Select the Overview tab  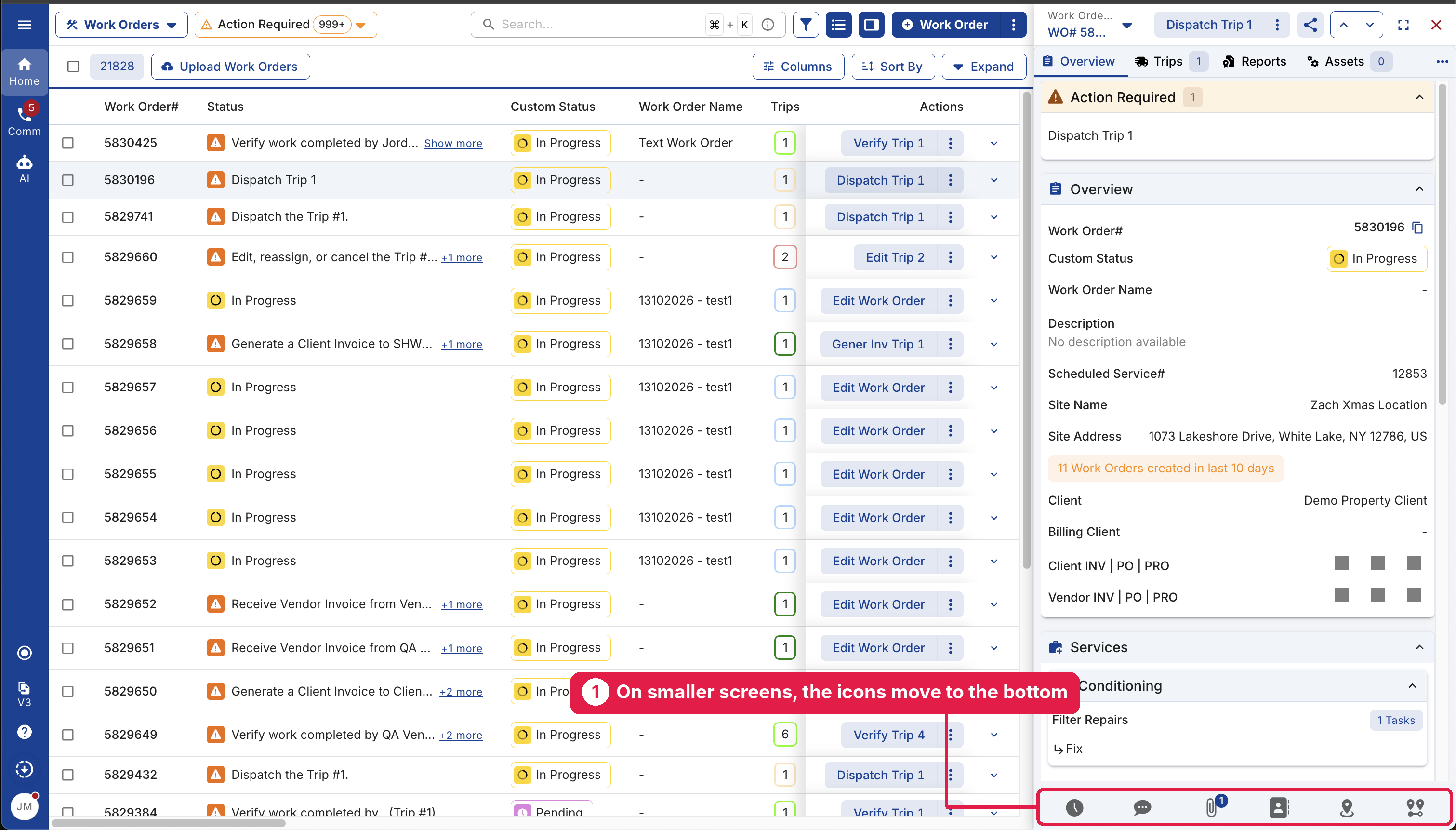coord(1078,62)
